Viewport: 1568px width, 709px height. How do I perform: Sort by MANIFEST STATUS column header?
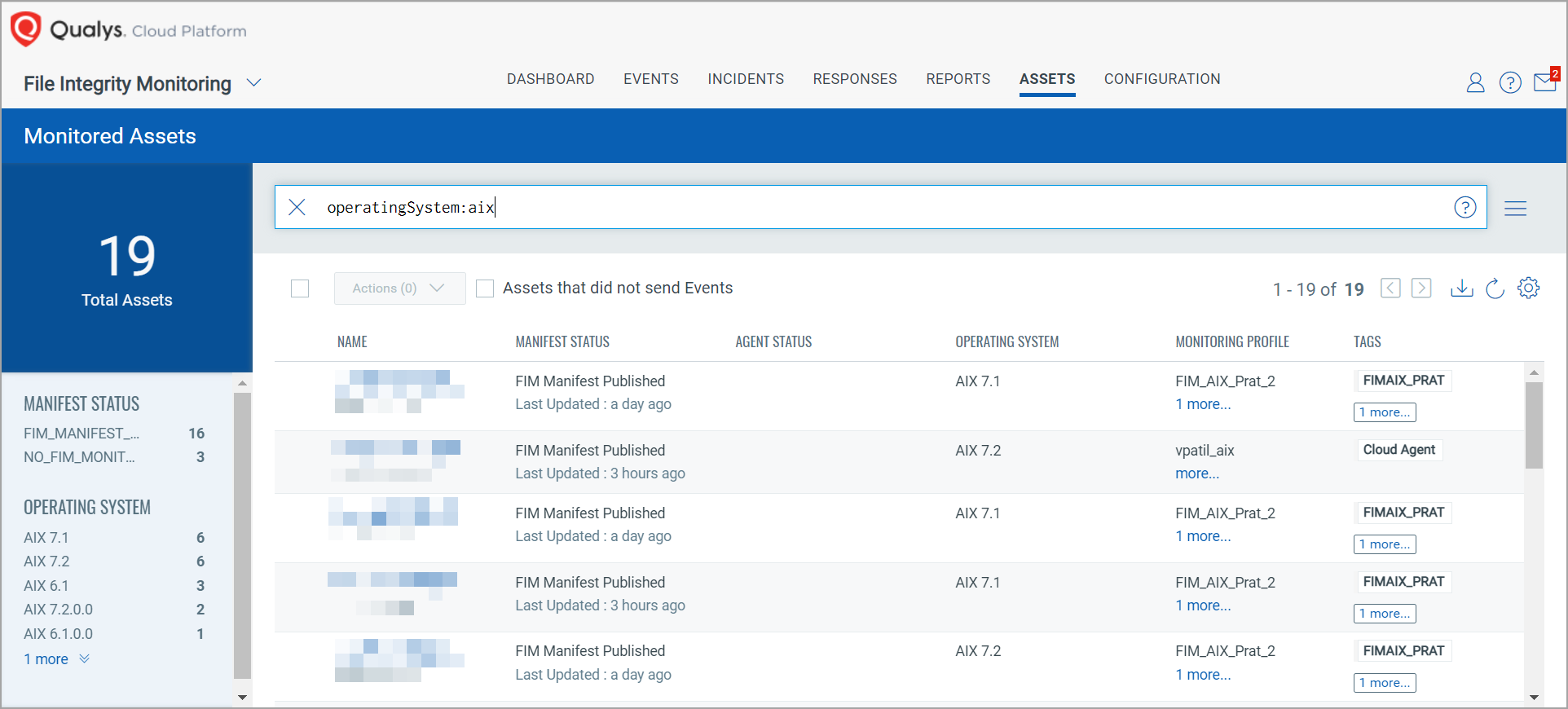click(562, 342)
